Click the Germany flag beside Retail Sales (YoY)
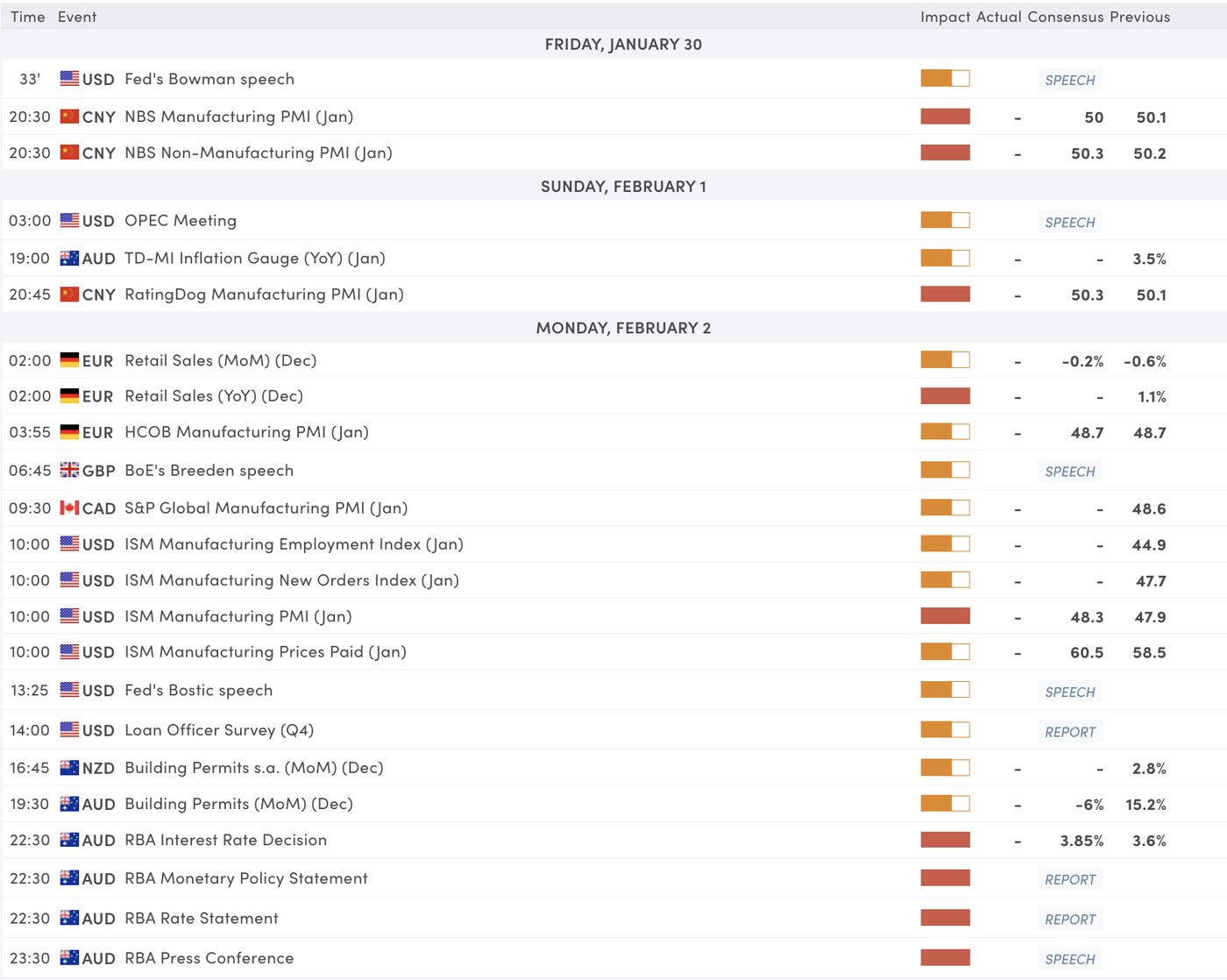 (69, 395)
